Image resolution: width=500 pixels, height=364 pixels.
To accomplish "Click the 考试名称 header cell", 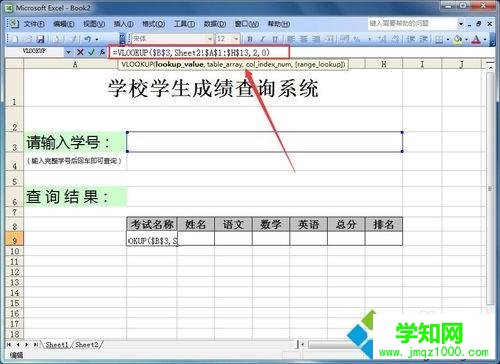I will click(152, 224).
